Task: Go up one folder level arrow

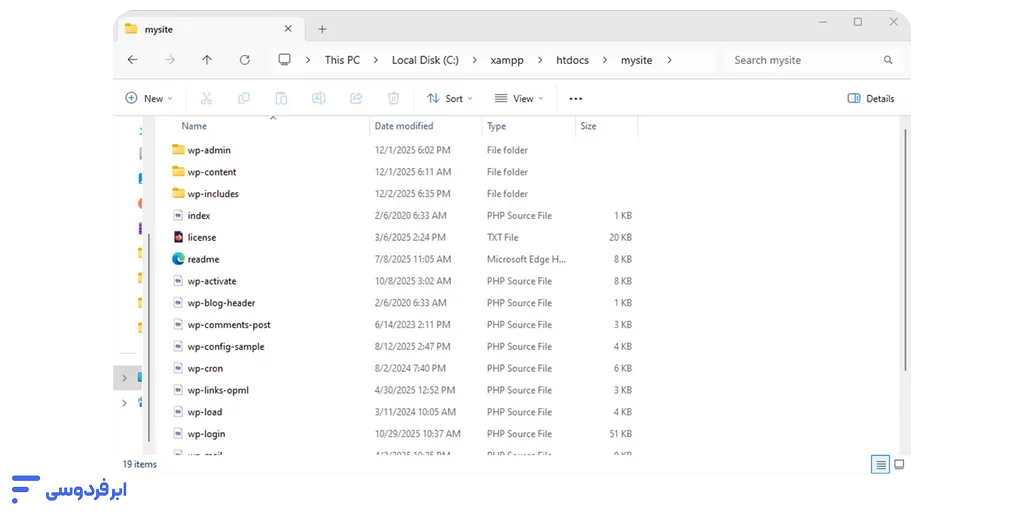Action: click(207, 60)
